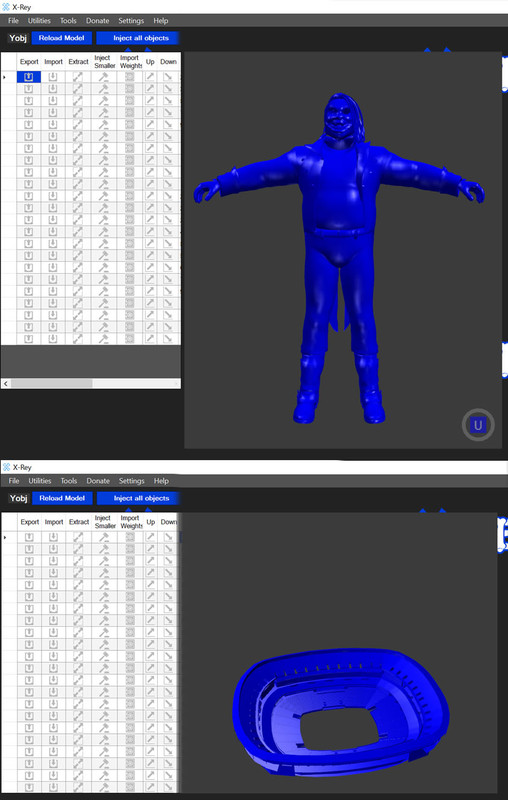The image size is (508, 800).
Task: Click the Import Weights icon in the arrow-marked row, stadium window
Action: click(130, 537)
